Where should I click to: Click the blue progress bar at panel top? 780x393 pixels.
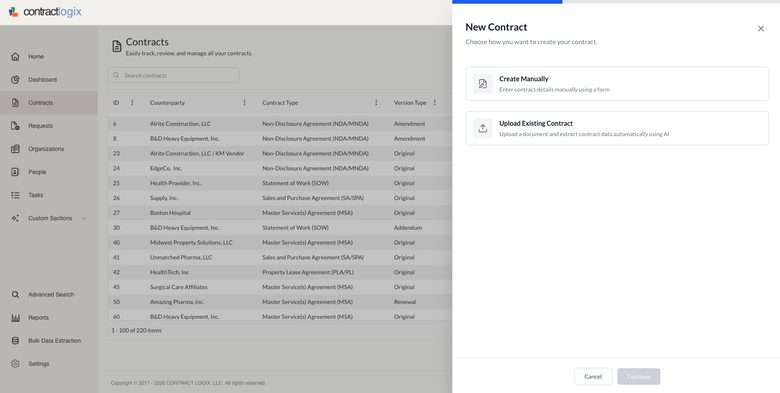click(x=507, y=1)
